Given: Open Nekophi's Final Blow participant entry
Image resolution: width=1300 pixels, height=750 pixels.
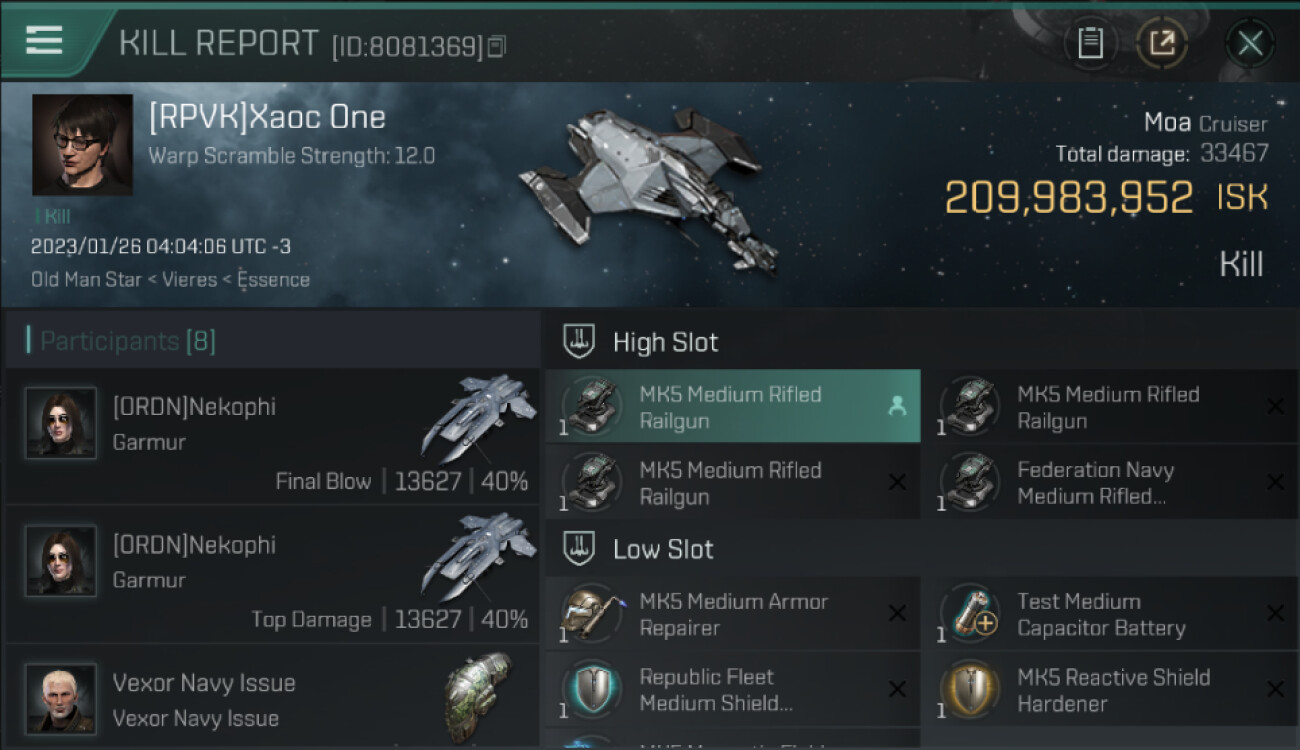Looking at the screenshot, I should coord(272,438).
